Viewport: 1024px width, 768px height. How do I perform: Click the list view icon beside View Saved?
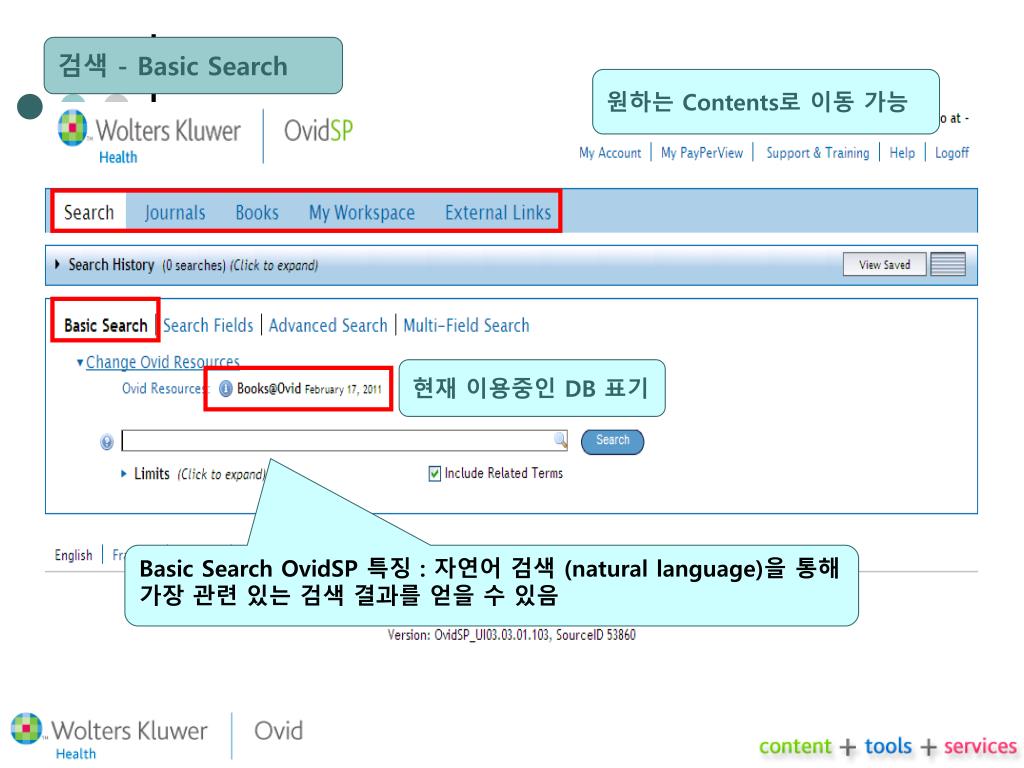pos(948,264)
